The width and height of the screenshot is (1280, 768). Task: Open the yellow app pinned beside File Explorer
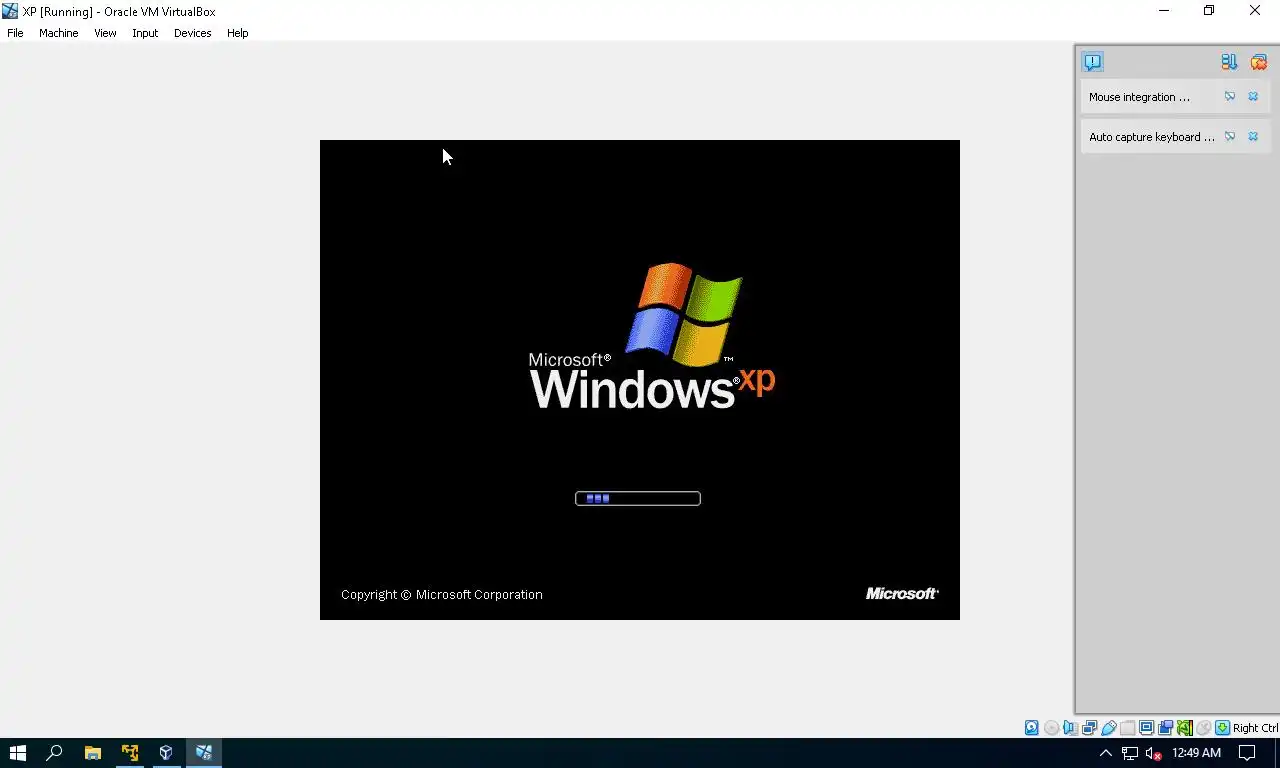129,753
